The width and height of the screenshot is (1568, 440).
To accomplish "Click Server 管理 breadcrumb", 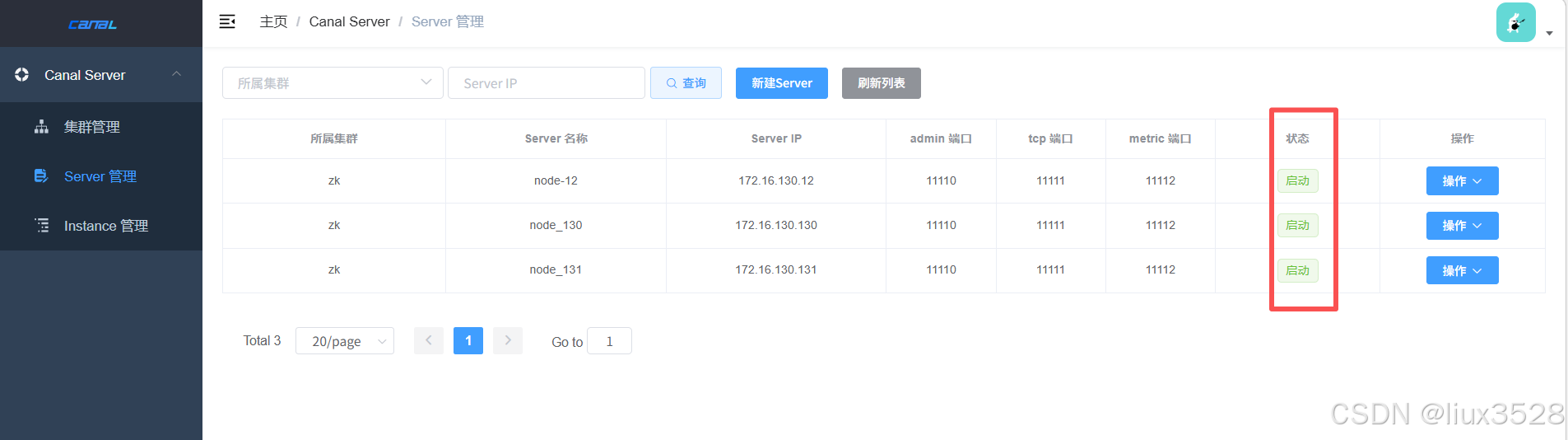I will [x=448, y=21].
